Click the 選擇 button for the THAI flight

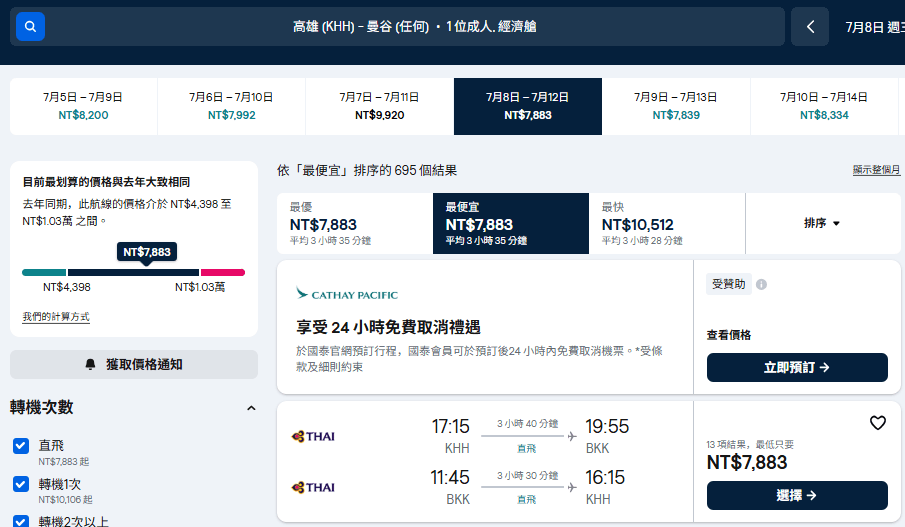click(797, 495)
